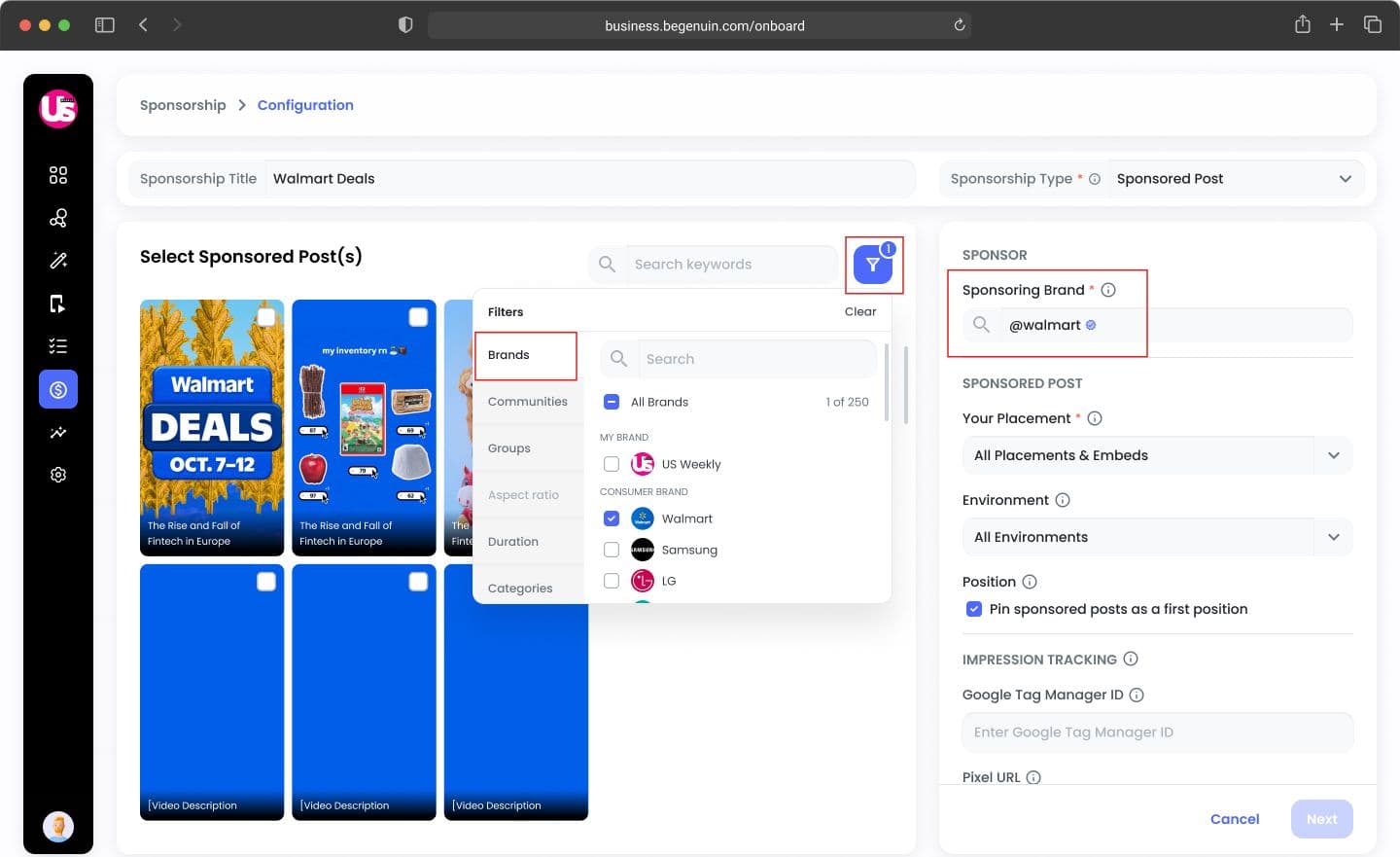The width and height of the screenshot is (1400, 857).
Task: Expand the All Environments dropdown
Action: (x=1157, y=537)
